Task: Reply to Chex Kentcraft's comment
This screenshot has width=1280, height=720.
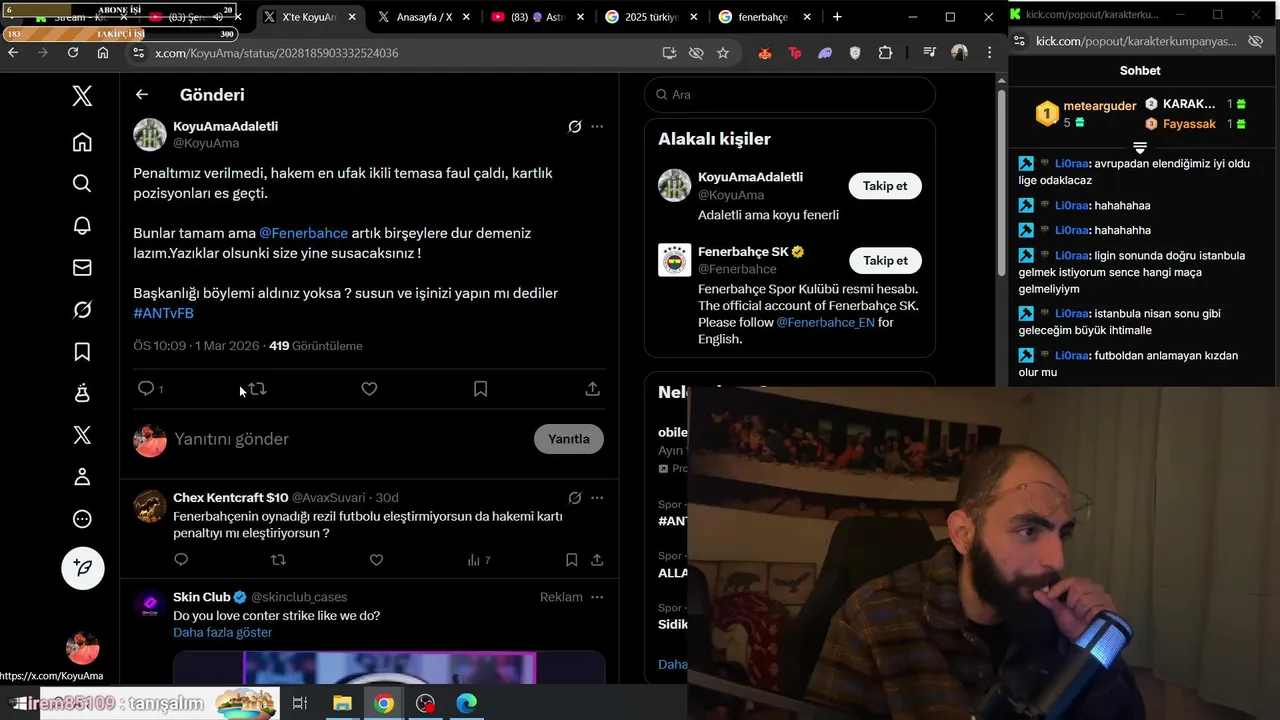Action: pos(181,560)
